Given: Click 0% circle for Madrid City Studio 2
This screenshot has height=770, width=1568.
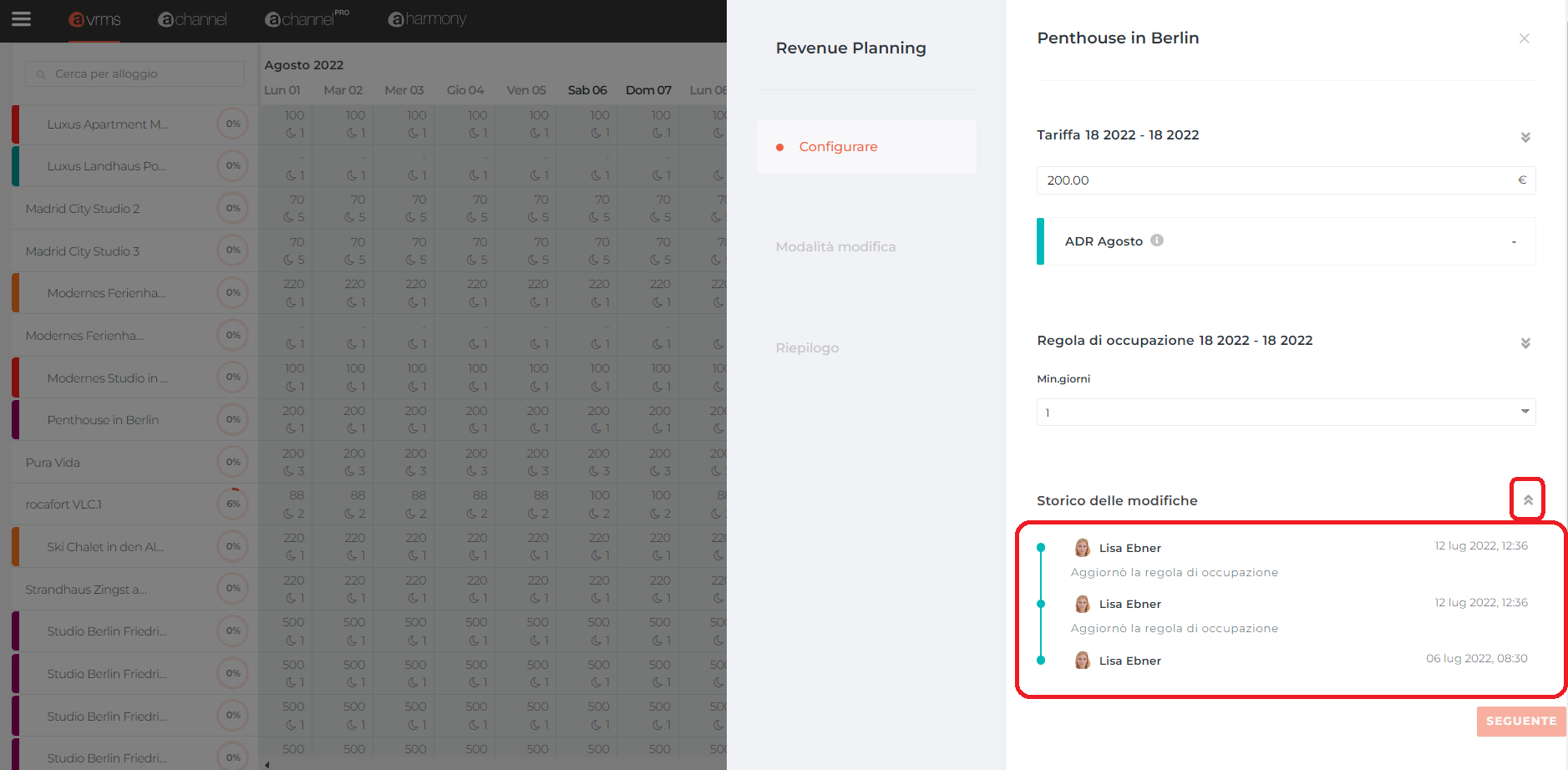Looking at the screenshot, I should point(233,208).
